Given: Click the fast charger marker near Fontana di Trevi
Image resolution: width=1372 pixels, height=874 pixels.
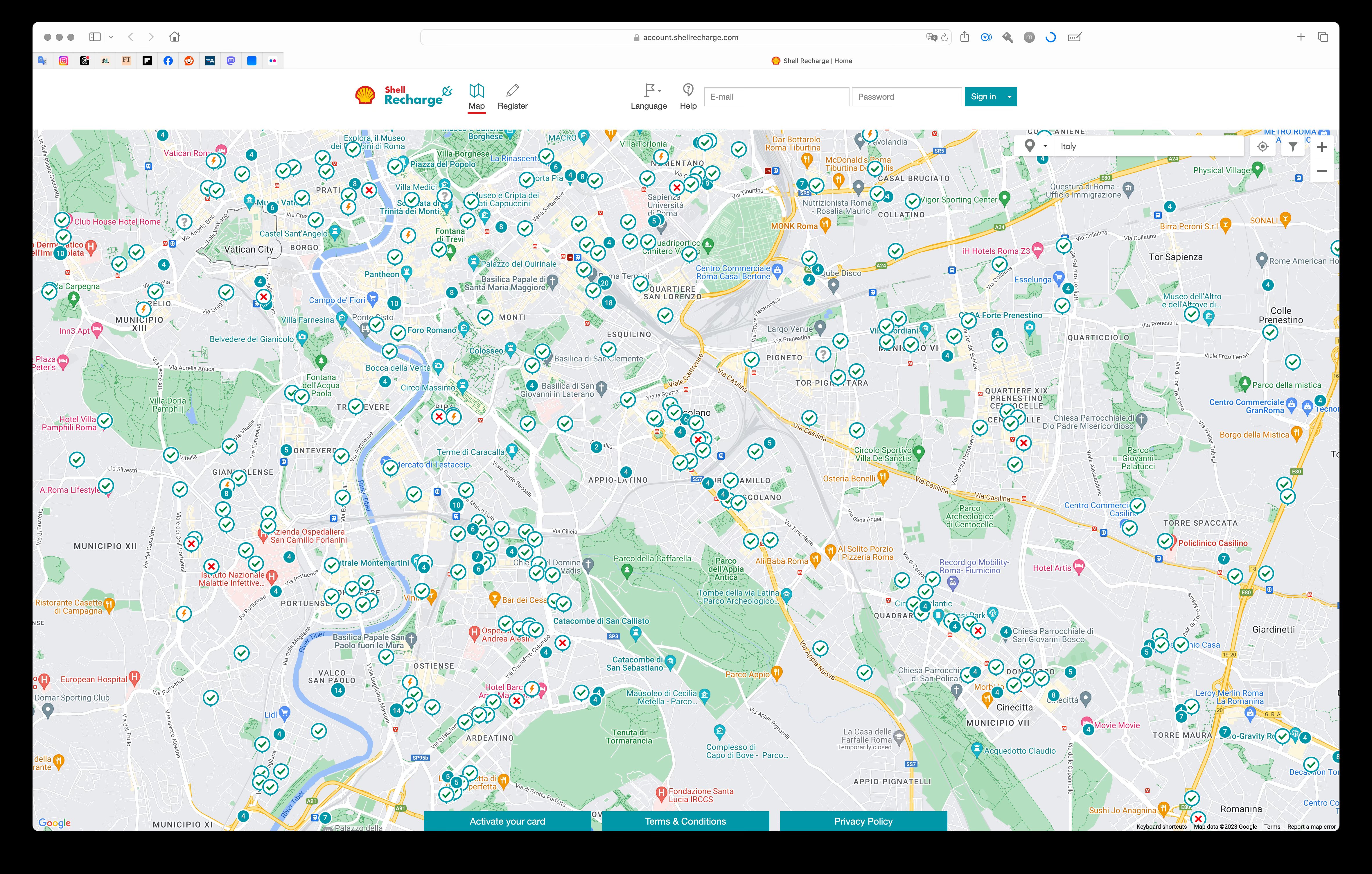Looking at the screenshot, I should [x=408, y=235].
